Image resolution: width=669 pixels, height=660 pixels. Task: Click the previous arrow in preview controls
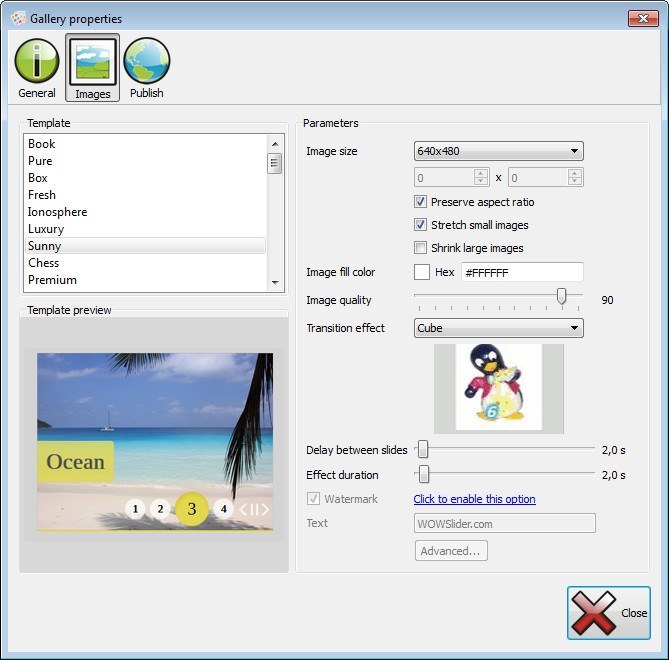[x=243, y=509]
